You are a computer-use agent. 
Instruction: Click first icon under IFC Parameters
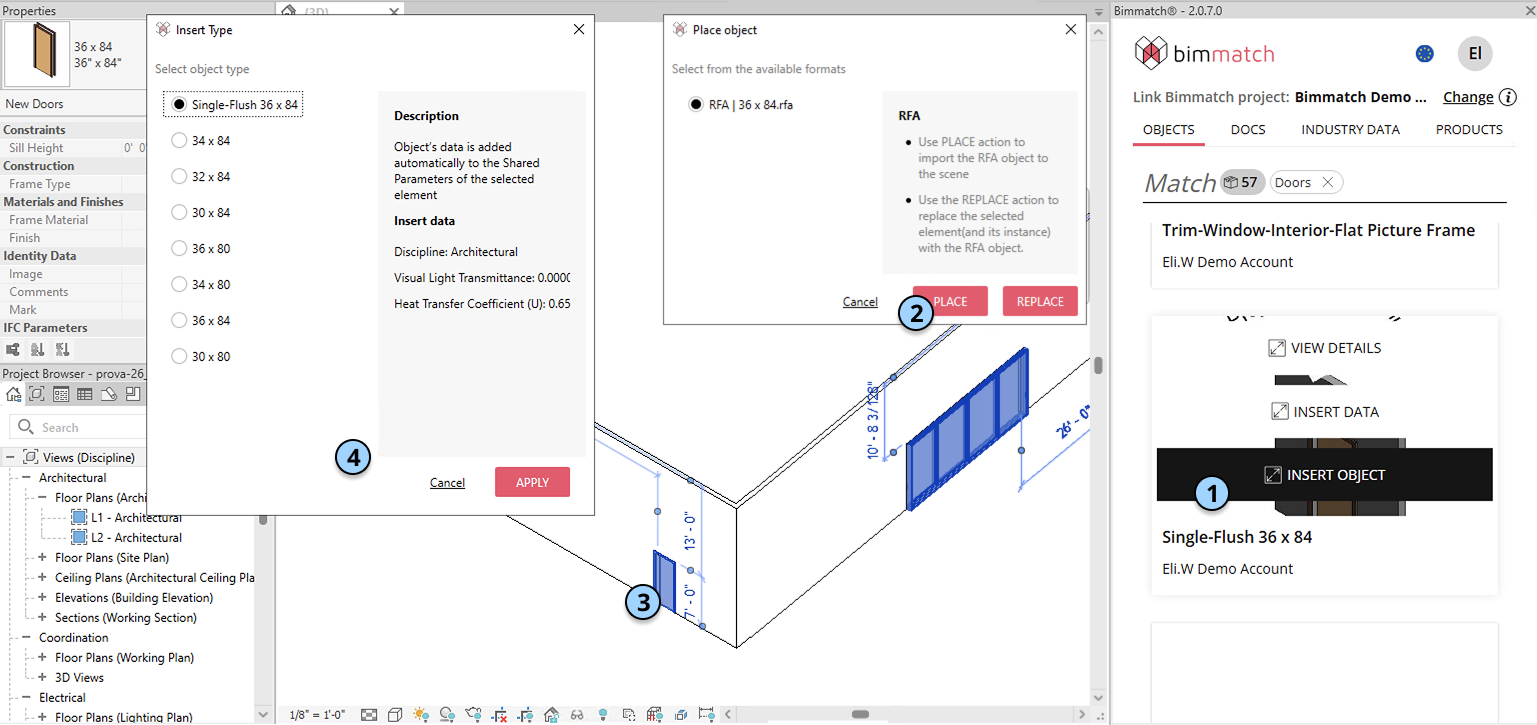point(13,349)
